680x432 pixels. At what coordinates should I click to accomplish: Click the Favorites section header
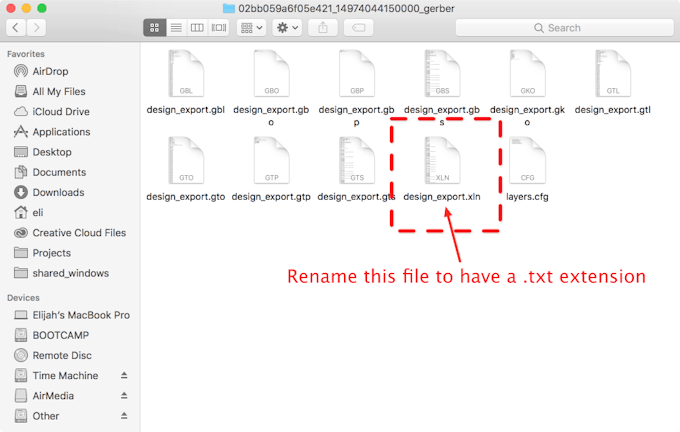(x=26, y=54)
